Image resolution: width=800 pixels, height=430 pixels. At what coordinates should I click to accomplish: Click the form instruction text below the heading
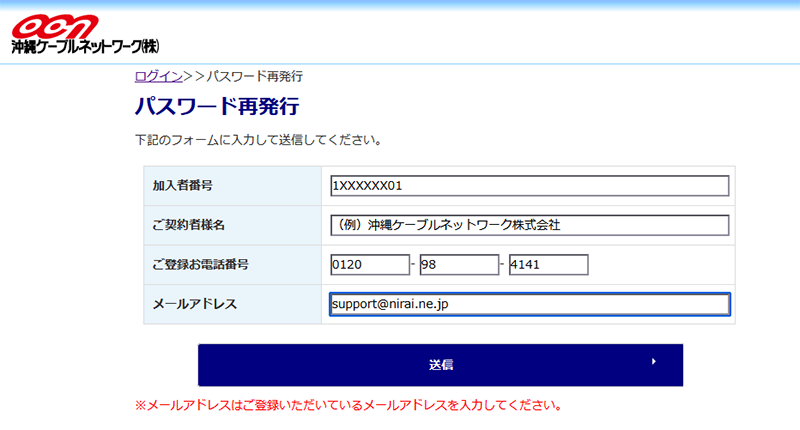coord(257,140)
